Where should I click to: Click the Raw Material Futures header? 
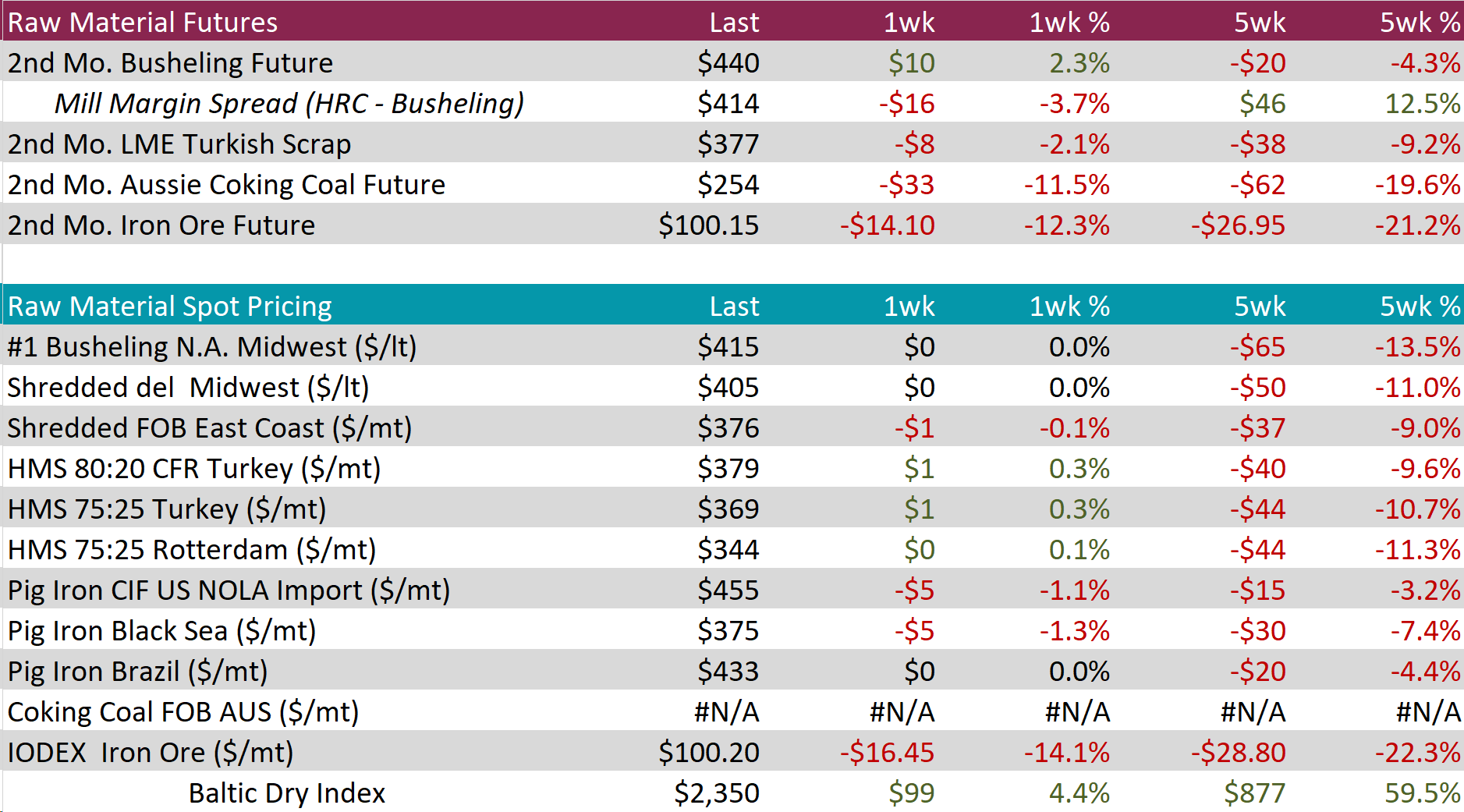(x=143, y=22)
